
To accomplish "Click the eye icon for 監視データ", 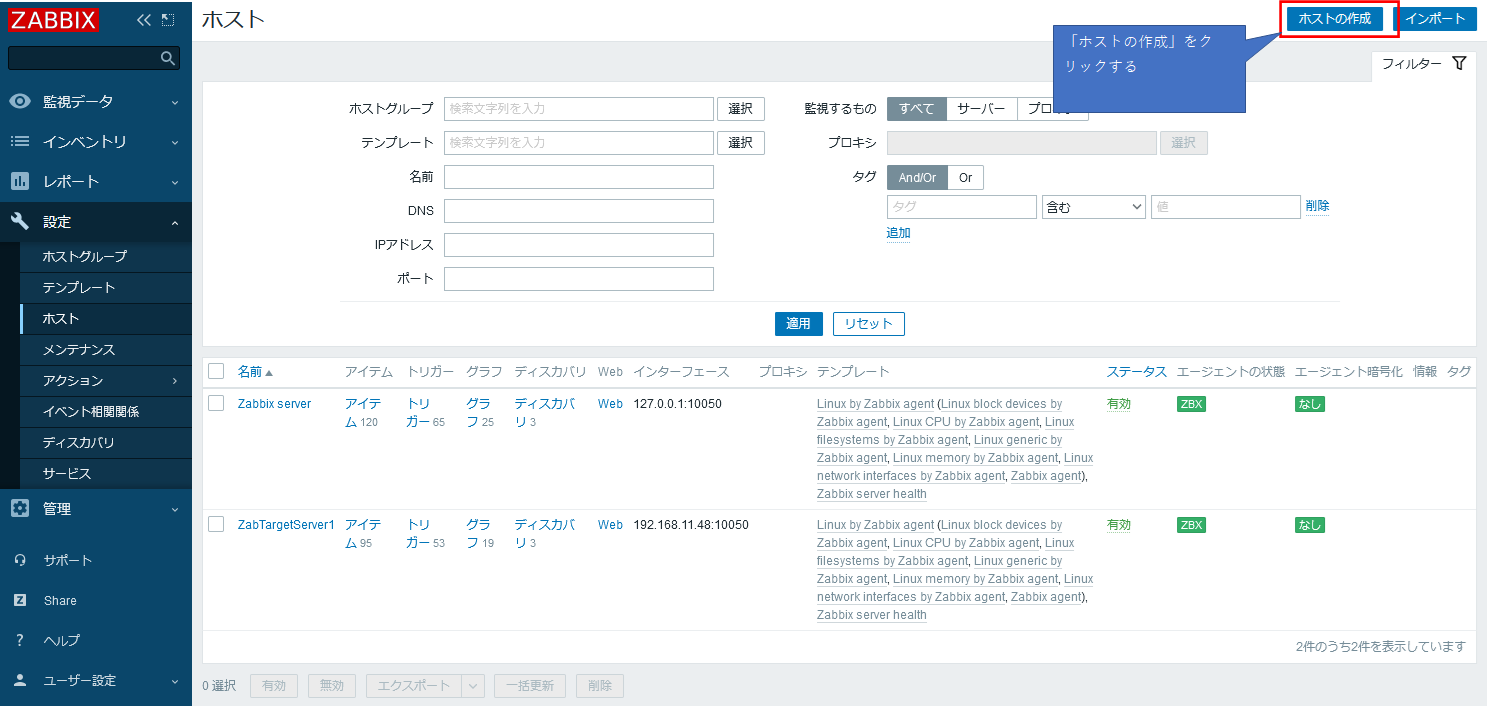I will click(x=20, y=101).
